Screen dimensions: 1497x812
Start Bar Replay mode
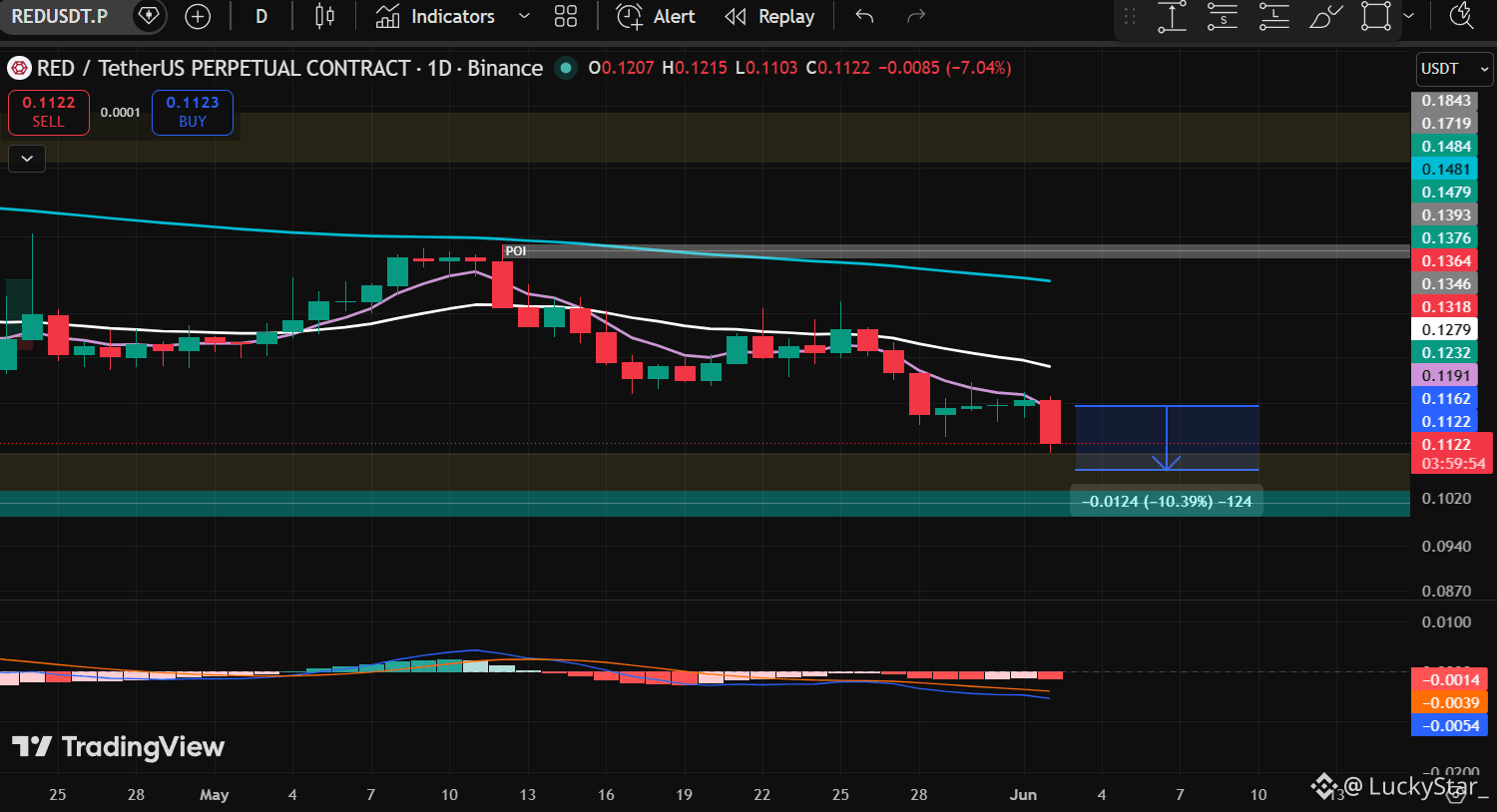click(769, 16)
